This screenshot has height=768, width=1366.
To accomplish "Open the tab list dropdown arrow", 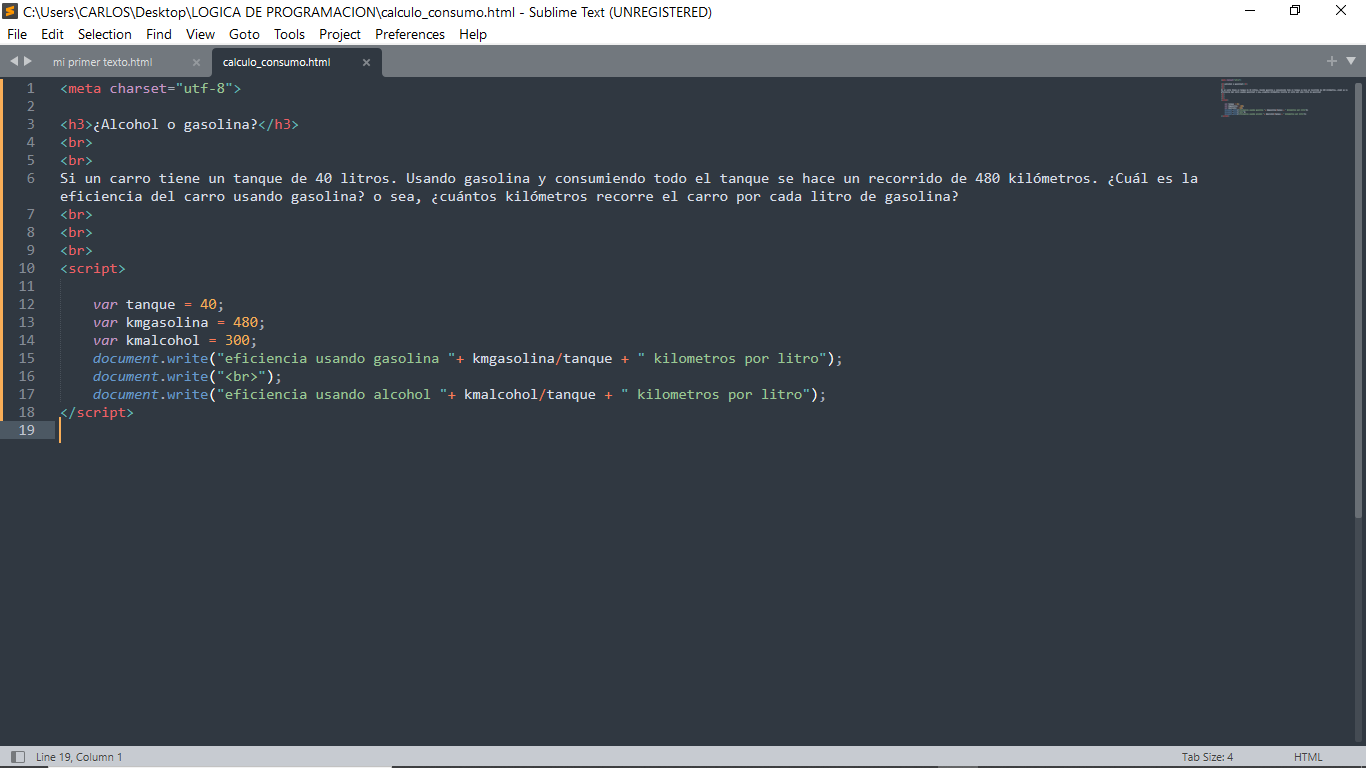I will tap(1351, 62).
